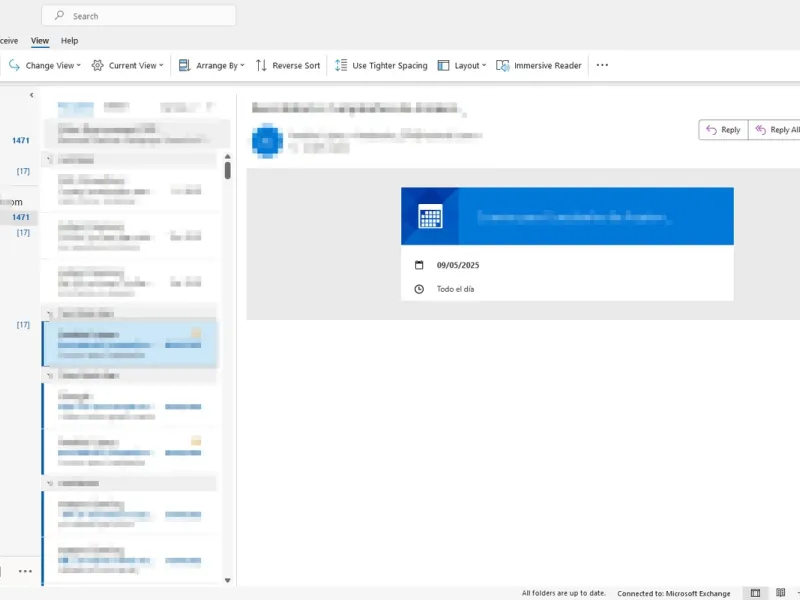Open the Current View dropdown
Image resolution: width=800 pixels, height=600 pixels.
click(x=128, y=65)
